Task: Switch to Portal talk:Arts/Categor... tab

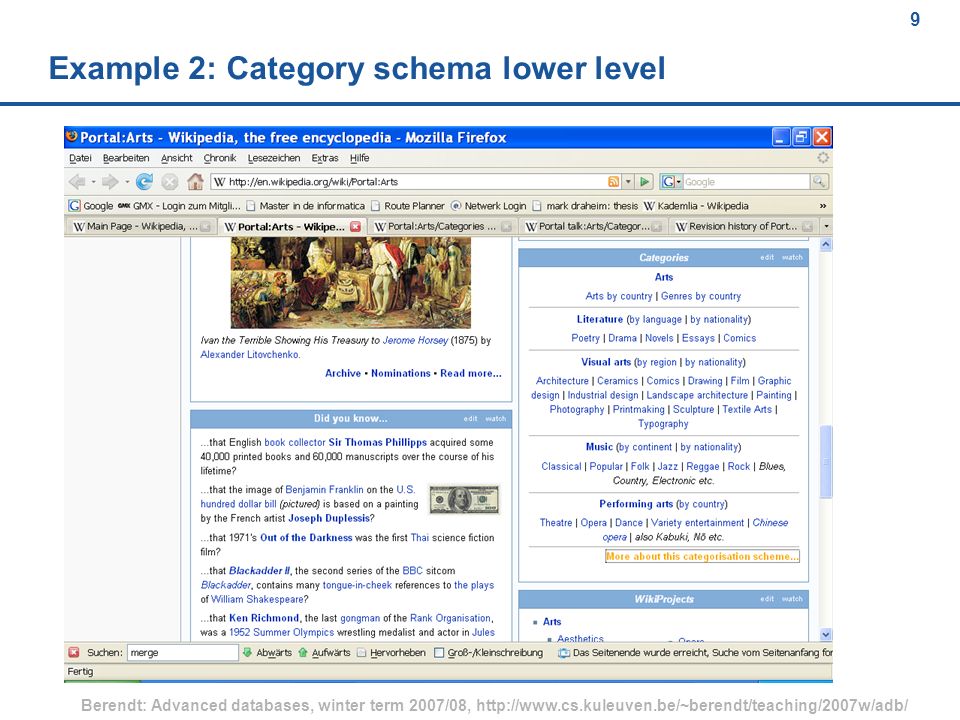Action: [x=593, y=227]
